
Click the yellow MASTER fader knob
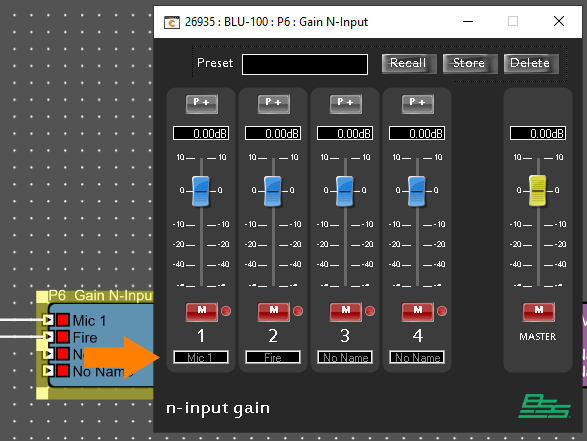pyautogui.click(x=538, y=191)
